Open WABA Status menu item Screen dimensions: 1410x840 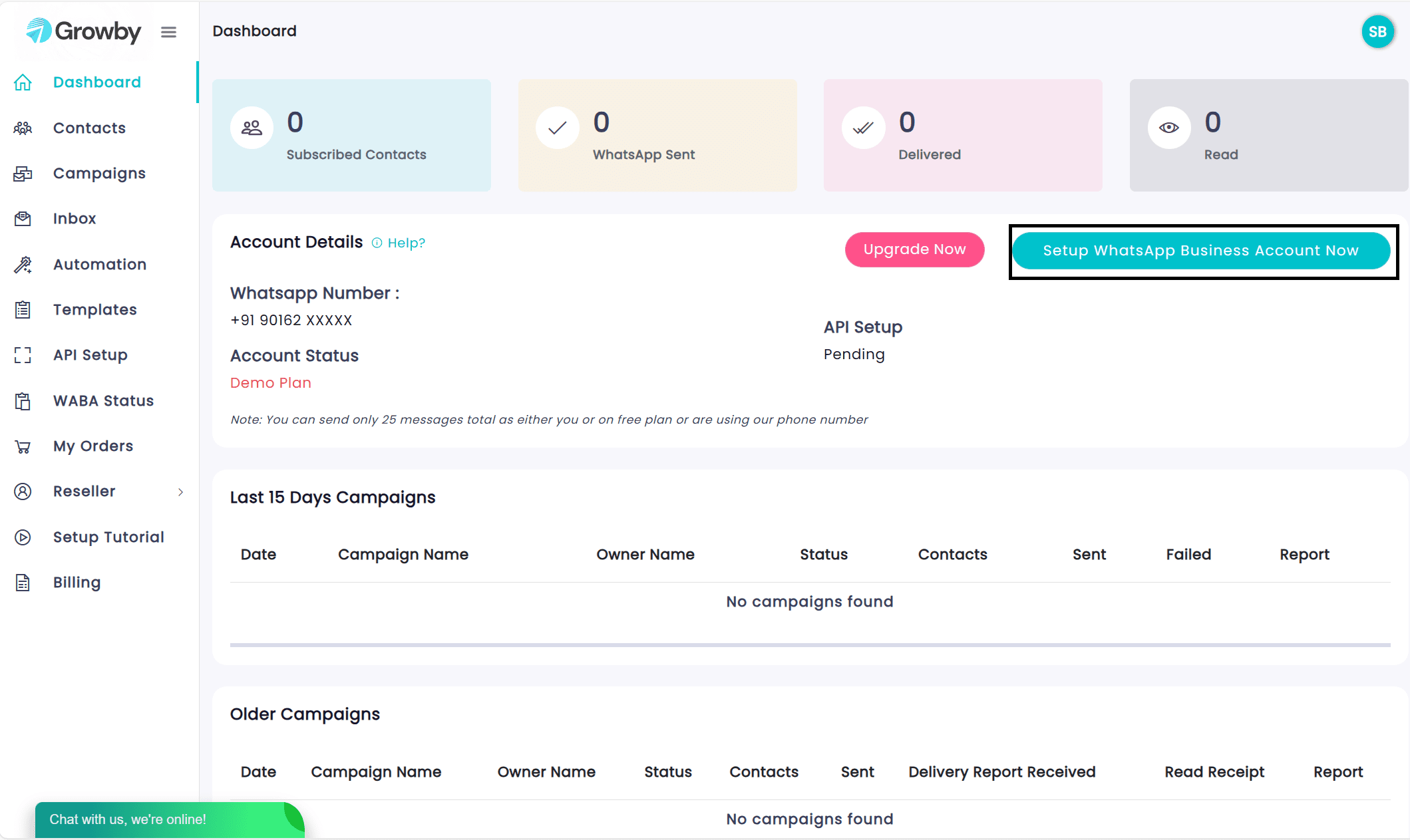tap(104, 401)
